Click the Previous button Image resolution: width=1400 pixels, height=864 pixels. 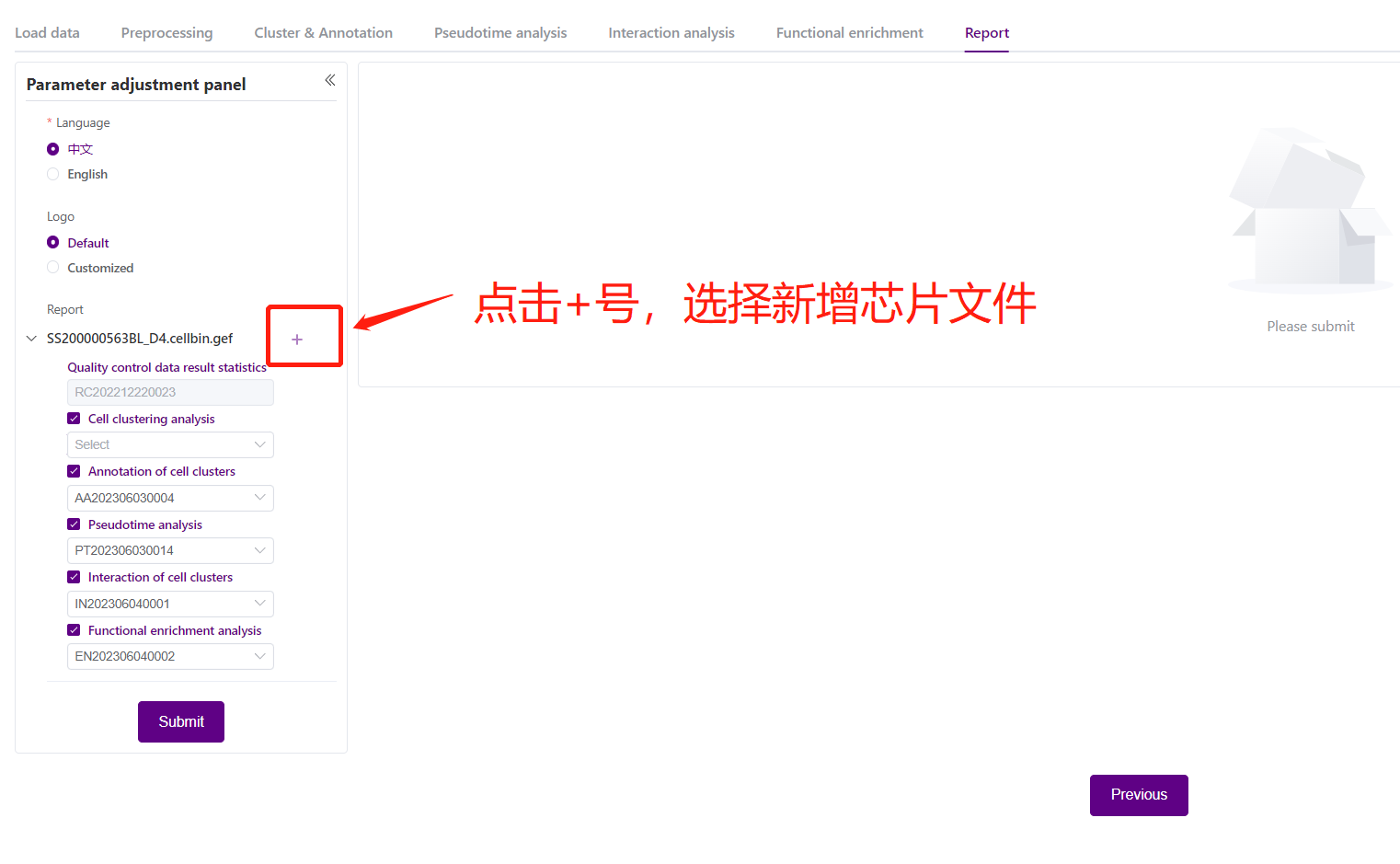1138,795
